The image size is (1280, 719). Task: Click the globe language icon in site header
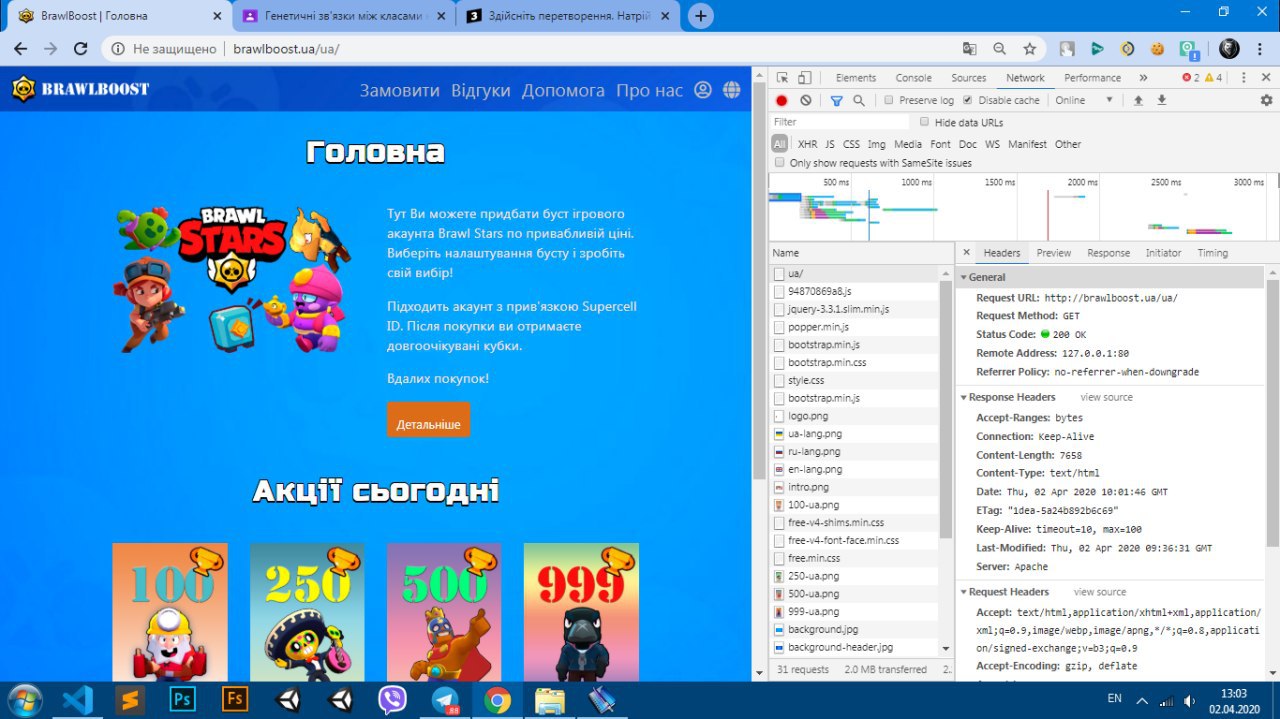click(x=732, y=90)
